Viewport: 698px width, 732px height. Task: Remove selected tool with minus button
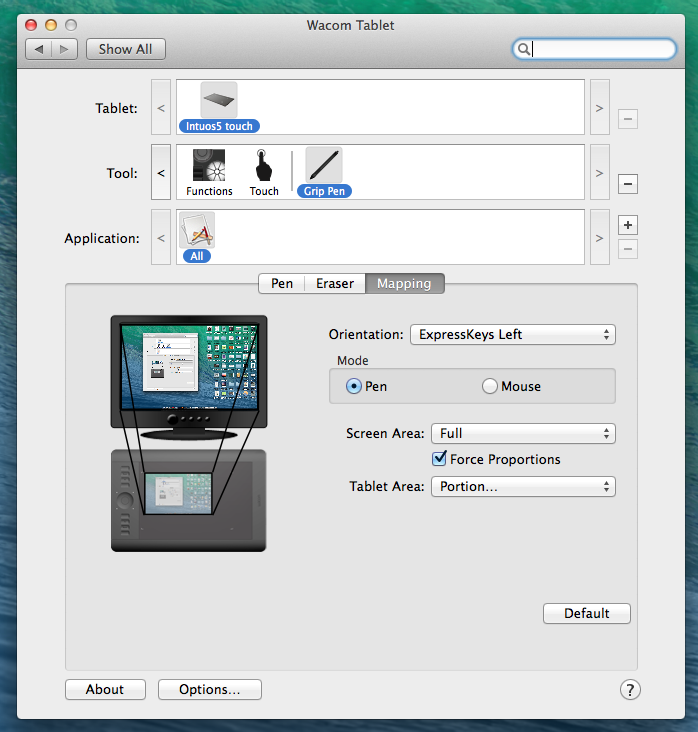(x=628, y=183)
